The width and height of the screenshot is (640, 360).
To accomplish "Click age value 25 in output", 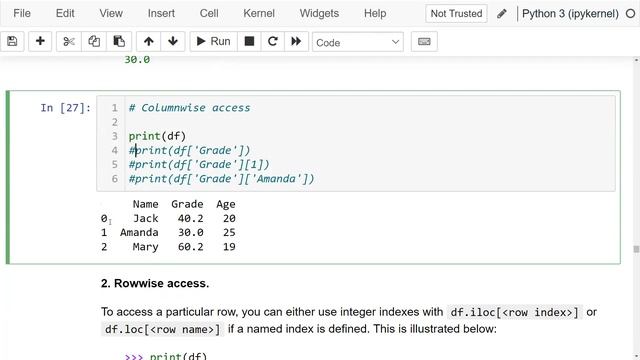I will coord(229,232).
